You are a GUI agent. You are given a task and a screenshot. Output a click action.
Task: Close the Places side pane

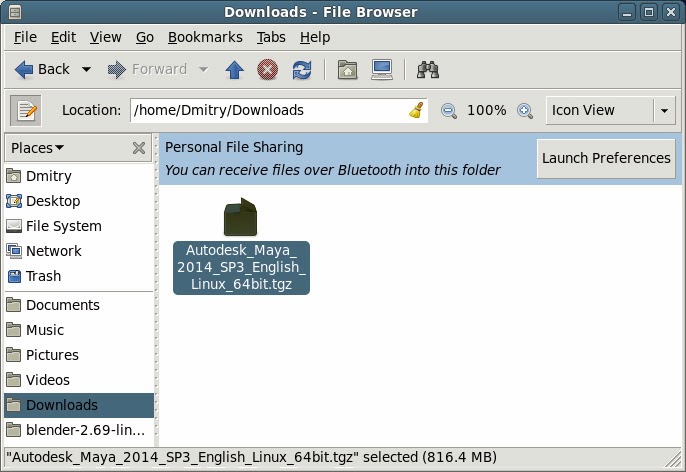[139, 148]
